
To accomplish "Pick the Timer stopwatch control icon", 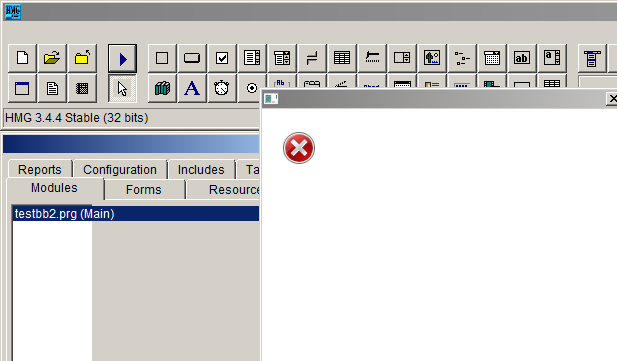I will (222, 88).
